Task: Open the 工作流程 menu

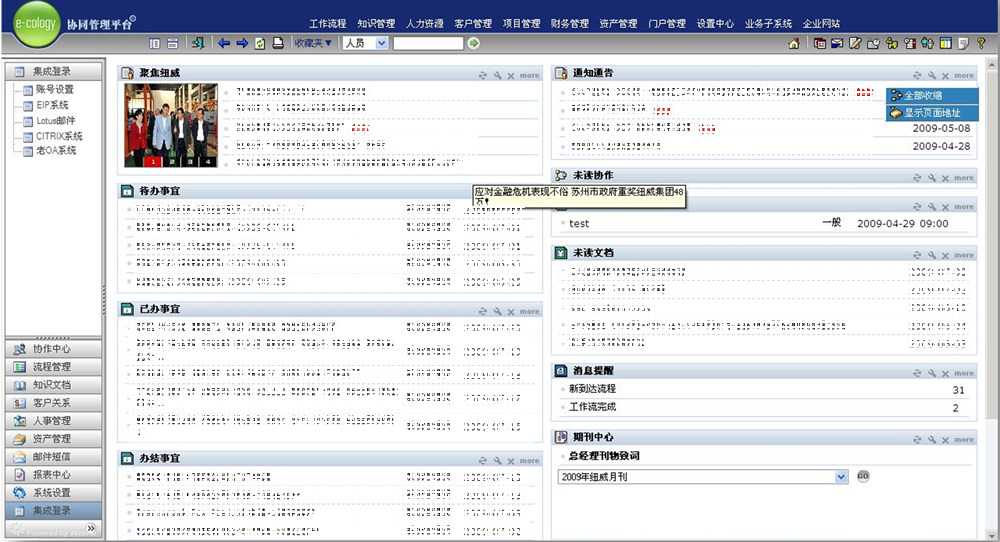Action: point(328,24)
